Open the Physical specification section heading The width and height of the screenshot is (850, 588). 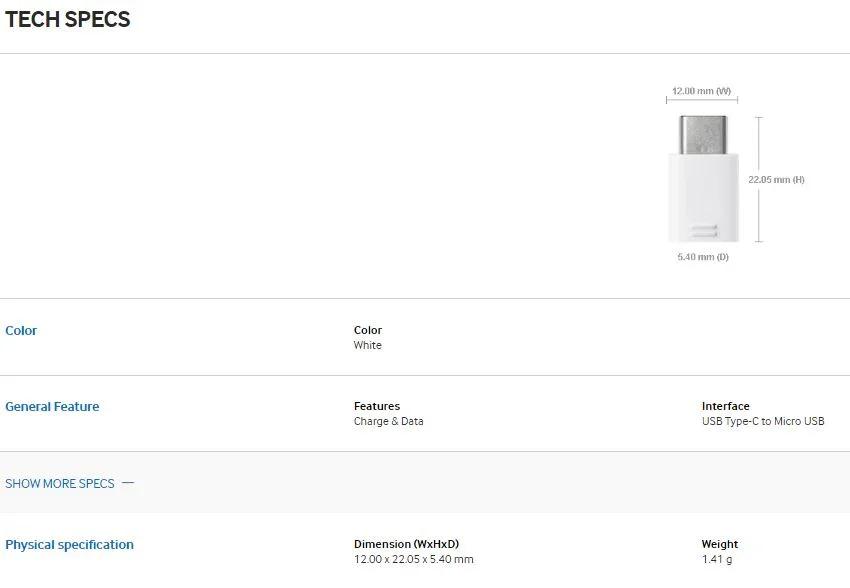69,545
